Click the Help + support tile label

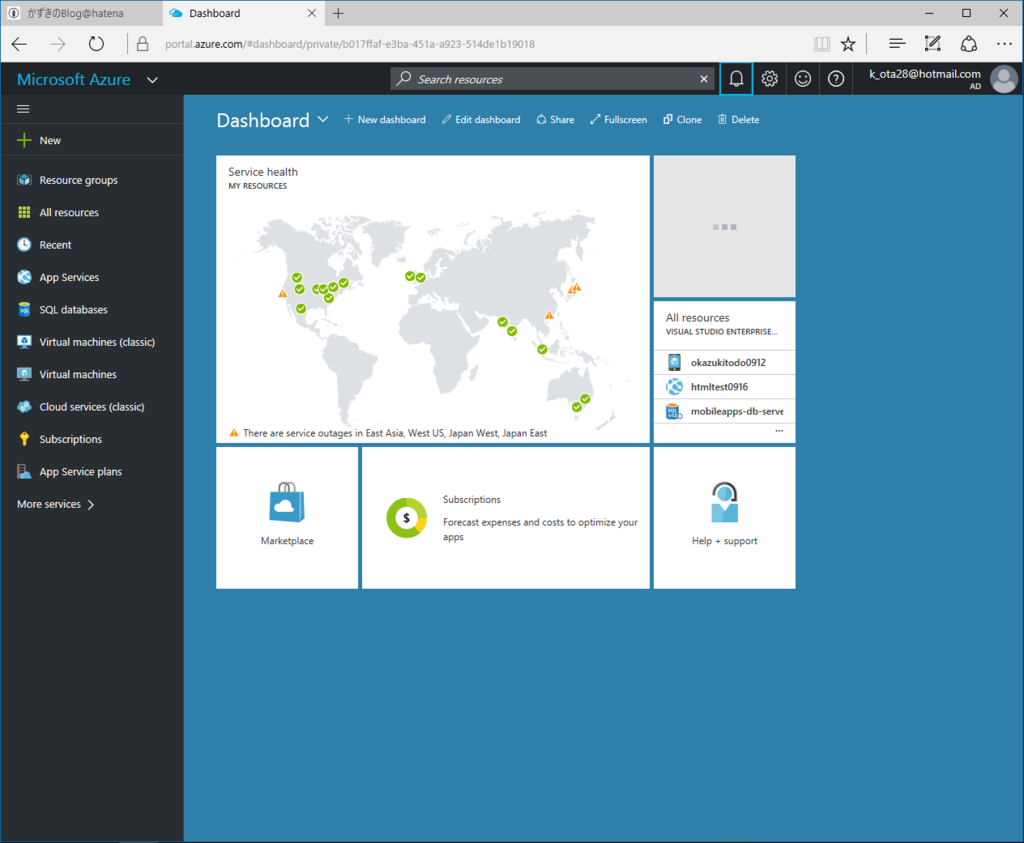tap(724, 541)
